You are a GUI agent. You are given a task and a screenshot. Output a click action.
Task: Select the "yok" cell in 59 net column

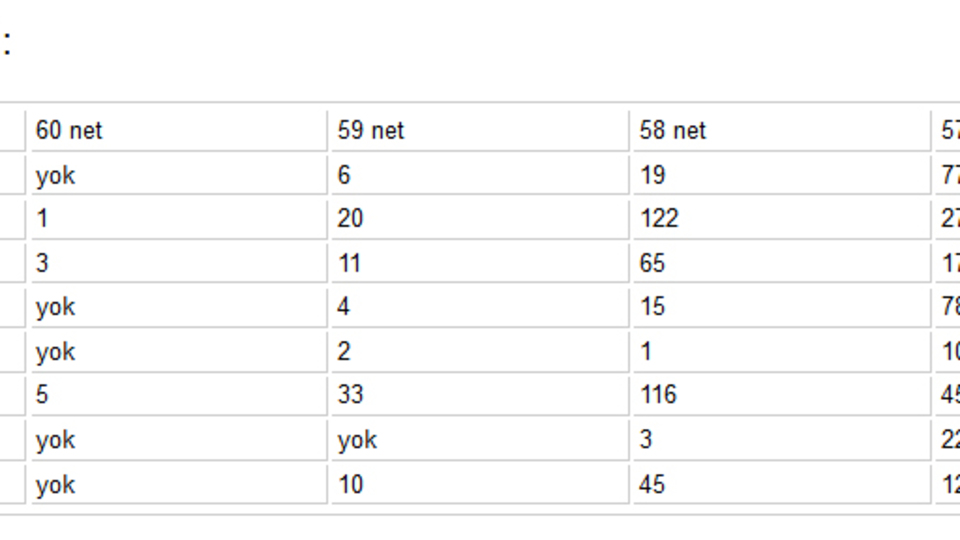tap(357, 440)
